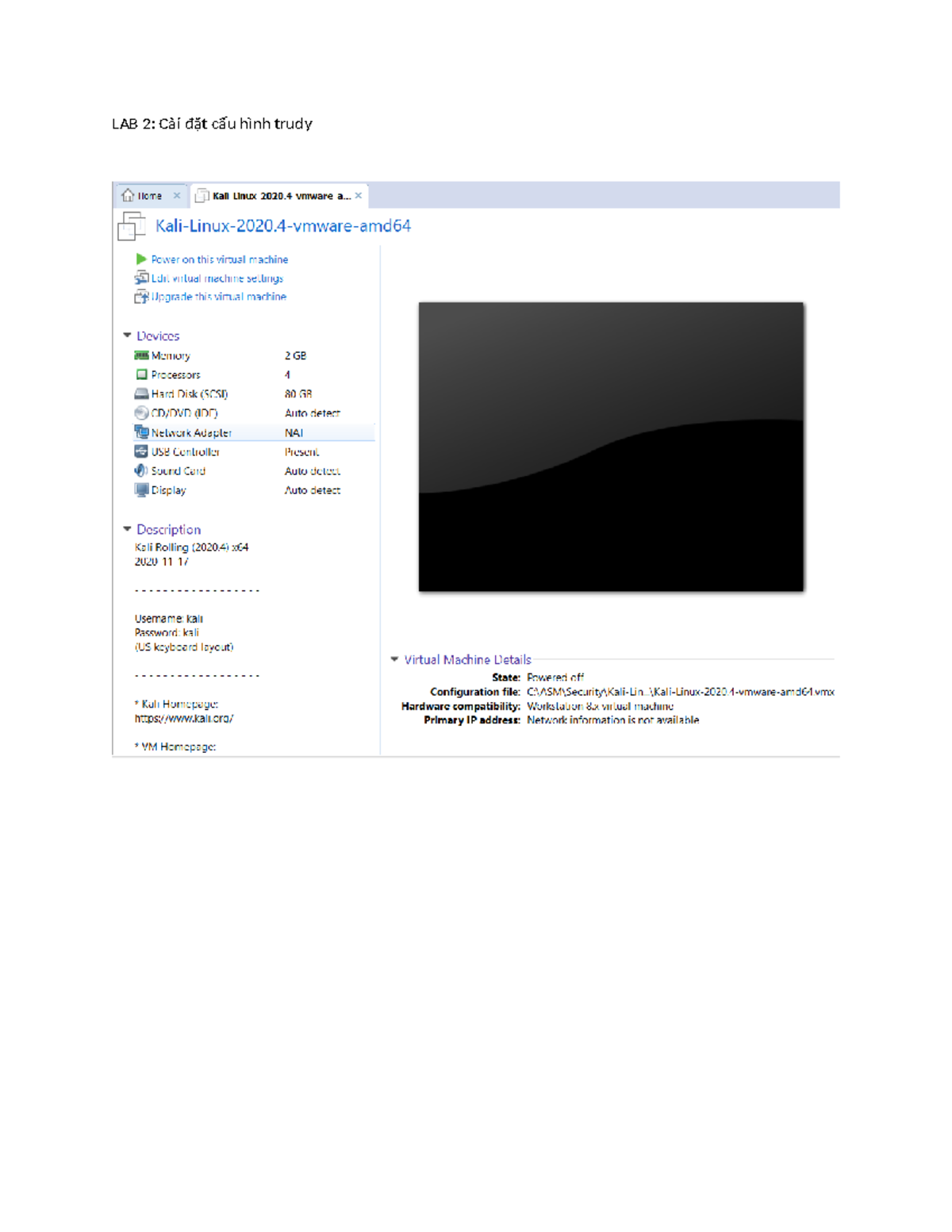952x1232 pixels.
Task: Click Network information is not available text
Action: pyautogui.click(x=613, y=720)
